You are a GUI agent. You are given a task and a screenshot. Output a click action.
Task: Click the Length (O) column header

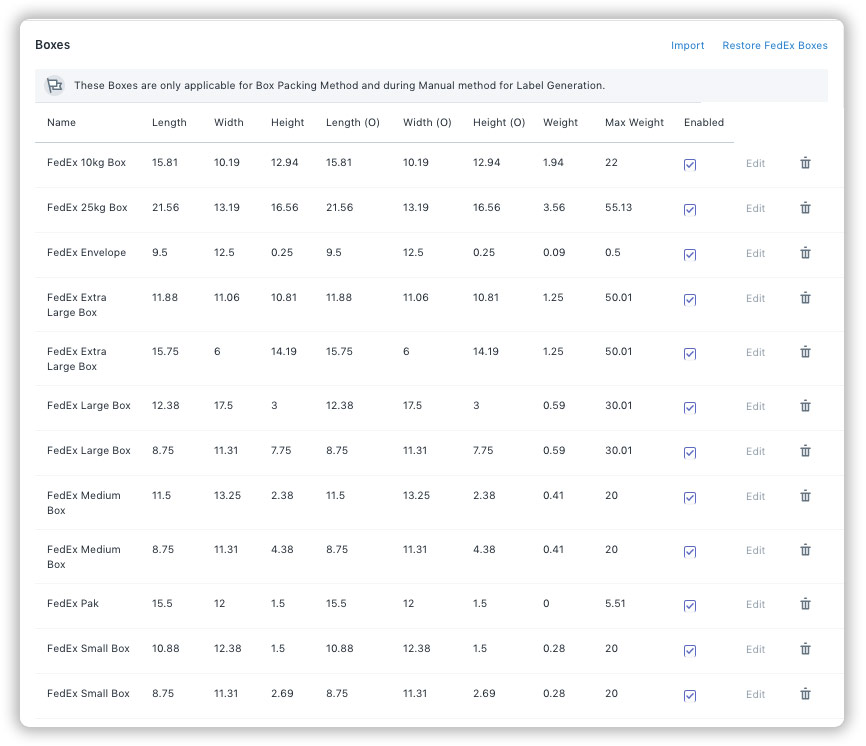(352, 123)
